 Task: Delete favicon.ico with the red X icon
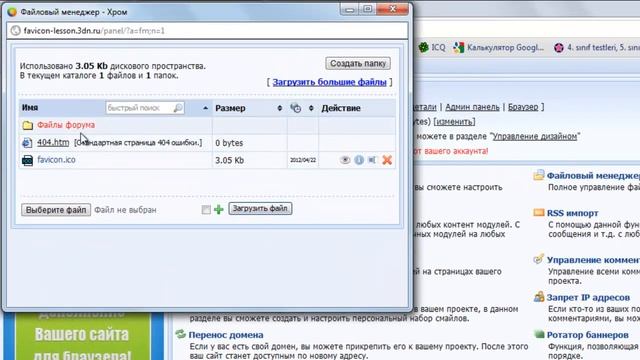pos(387,160)
